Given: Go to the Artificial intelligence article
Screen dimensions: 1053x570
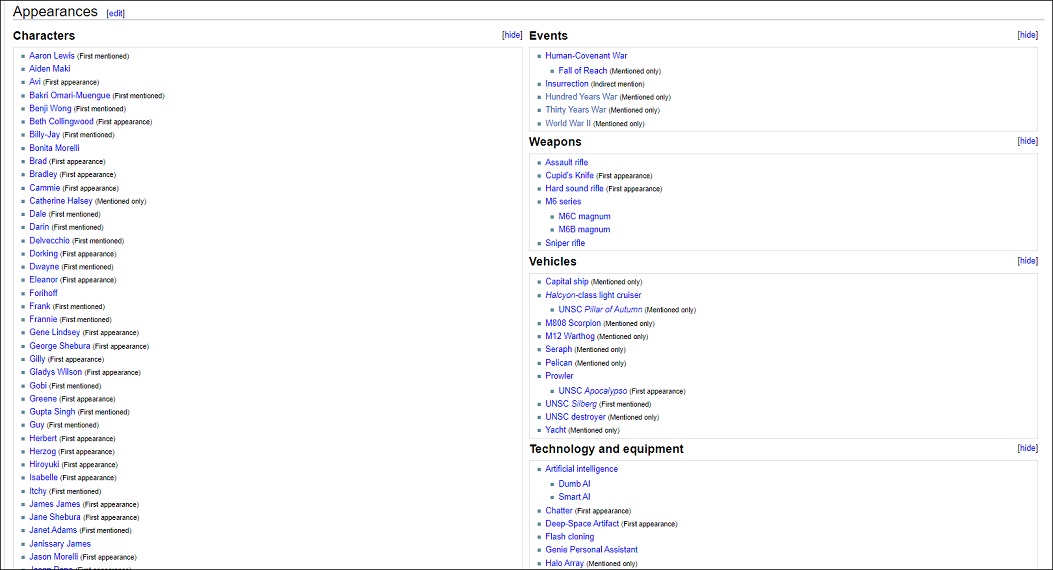Looking at the screenshot, I should click(x=581, y=469).
